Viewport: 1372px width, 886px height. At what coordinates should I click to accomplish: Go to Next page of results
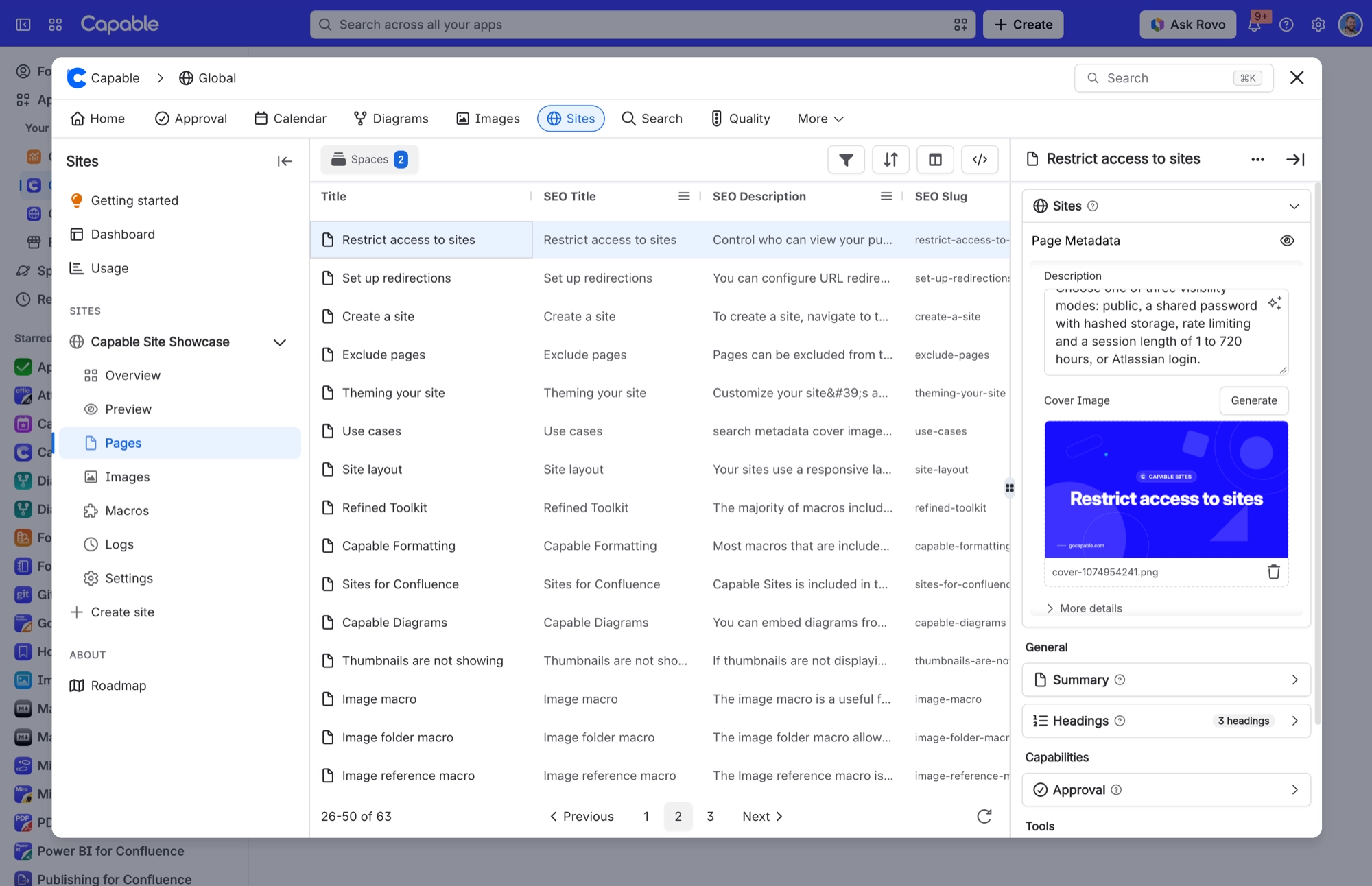point(762,816)
